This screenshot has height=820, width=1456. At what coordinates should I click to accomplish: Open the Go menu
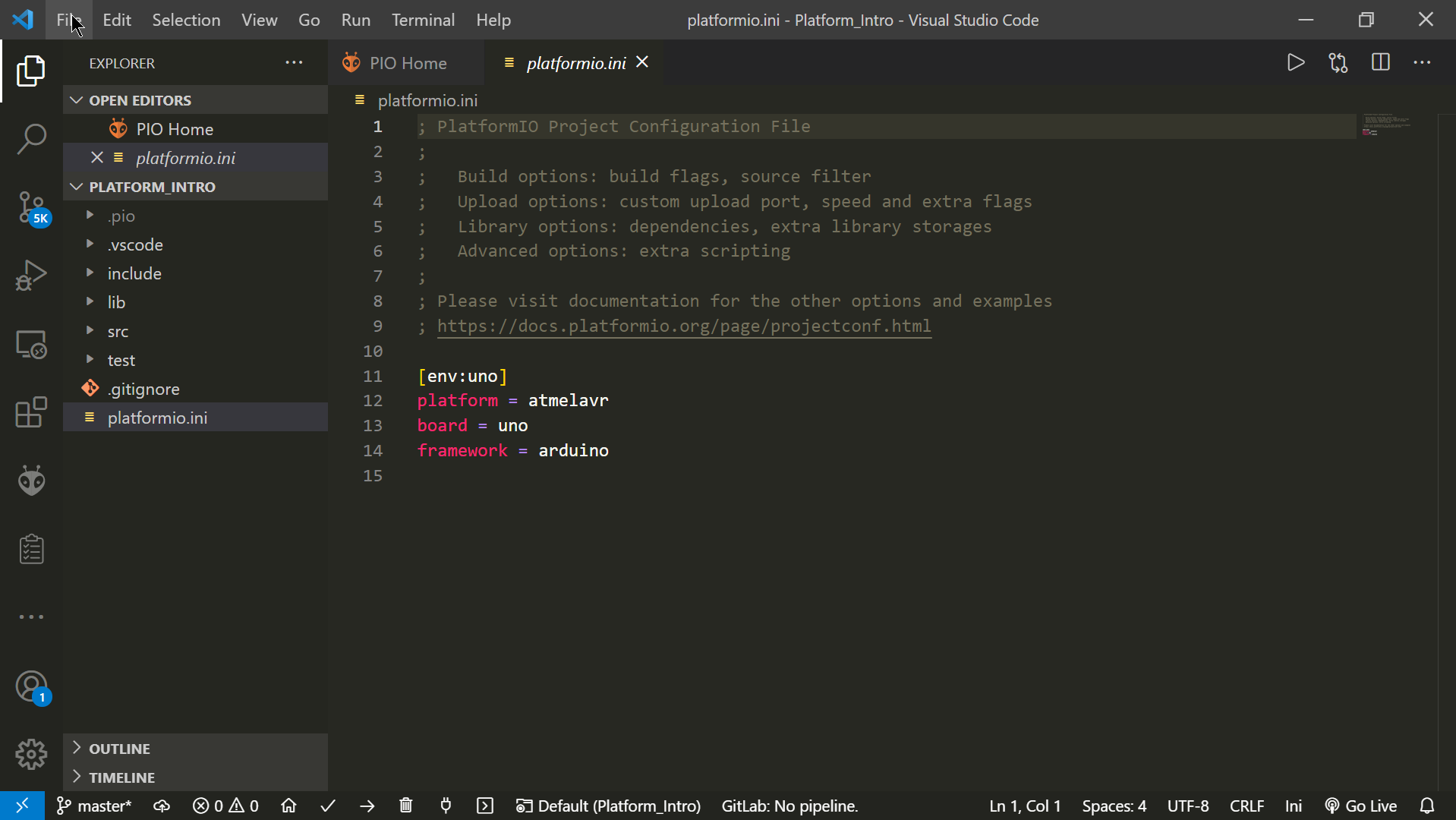click(x=309, y=20)
